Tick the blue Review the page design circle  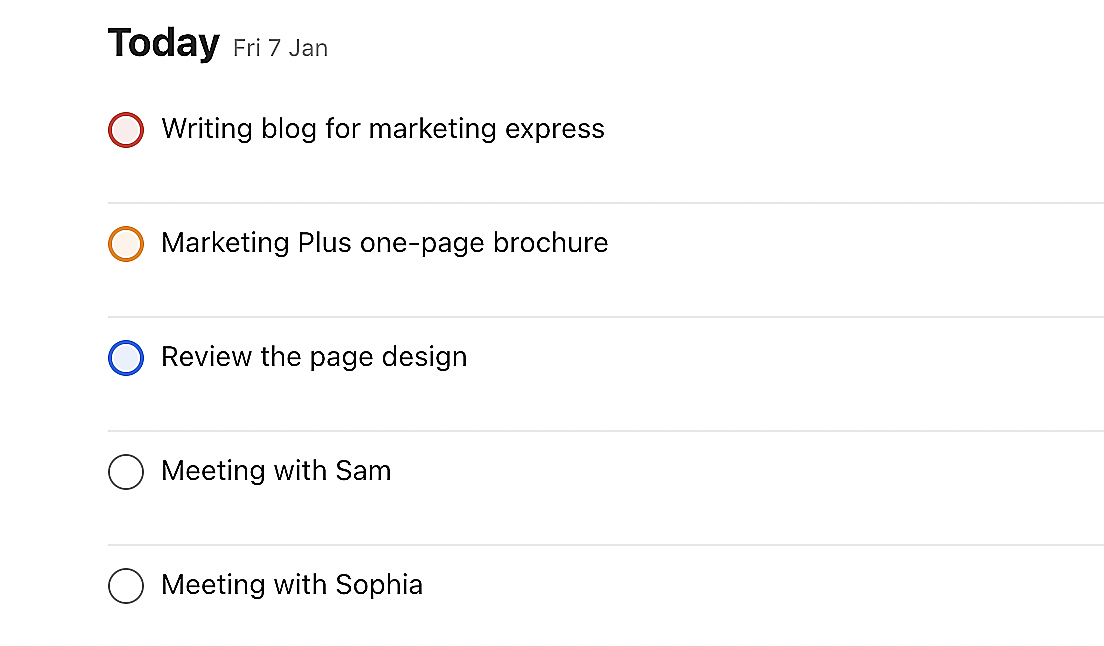point(126,358)
